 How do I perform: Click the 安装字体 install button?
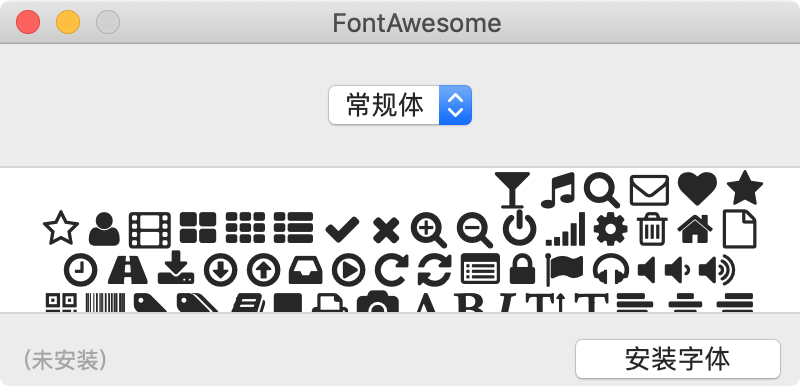pos(678,359)
